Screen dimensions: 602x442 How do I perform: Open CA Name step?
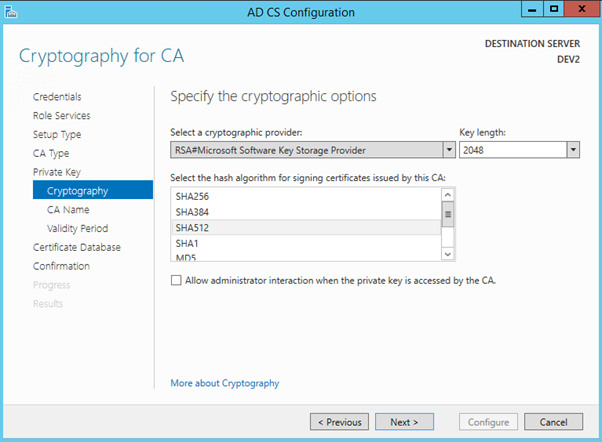(68, 210)
